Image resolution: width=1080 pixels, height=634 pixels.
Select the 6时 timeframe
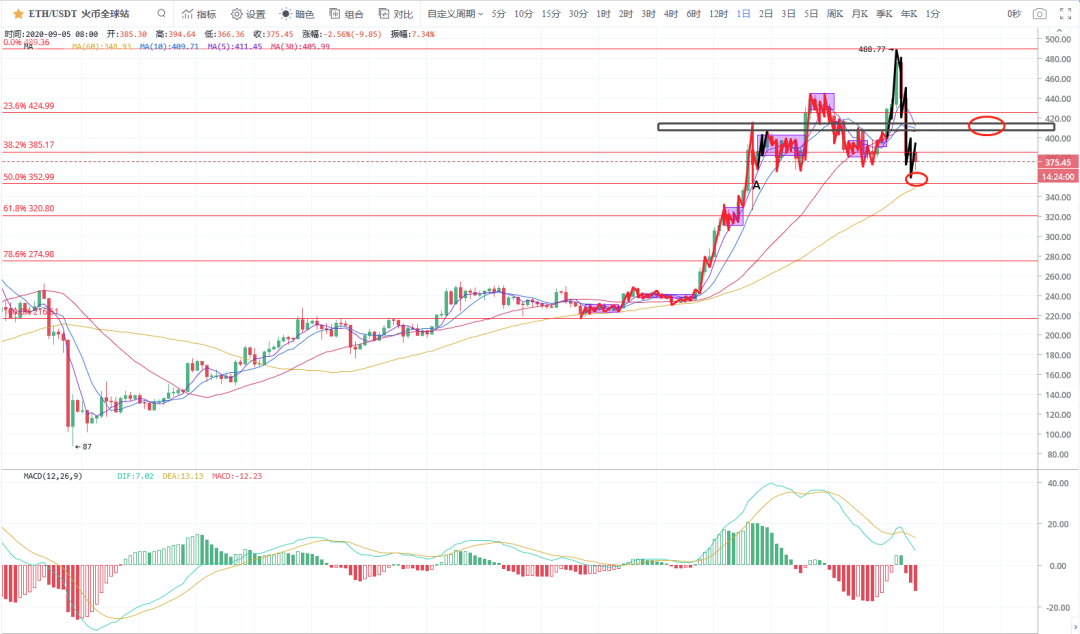point(694,14)
